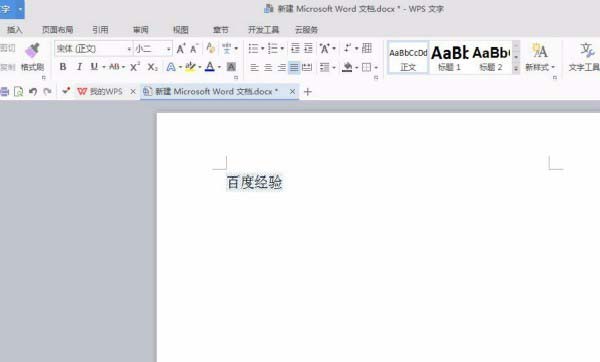Select the 标题 2 style
This screenshot has height=362, width=600.
(x=491, y=58)
